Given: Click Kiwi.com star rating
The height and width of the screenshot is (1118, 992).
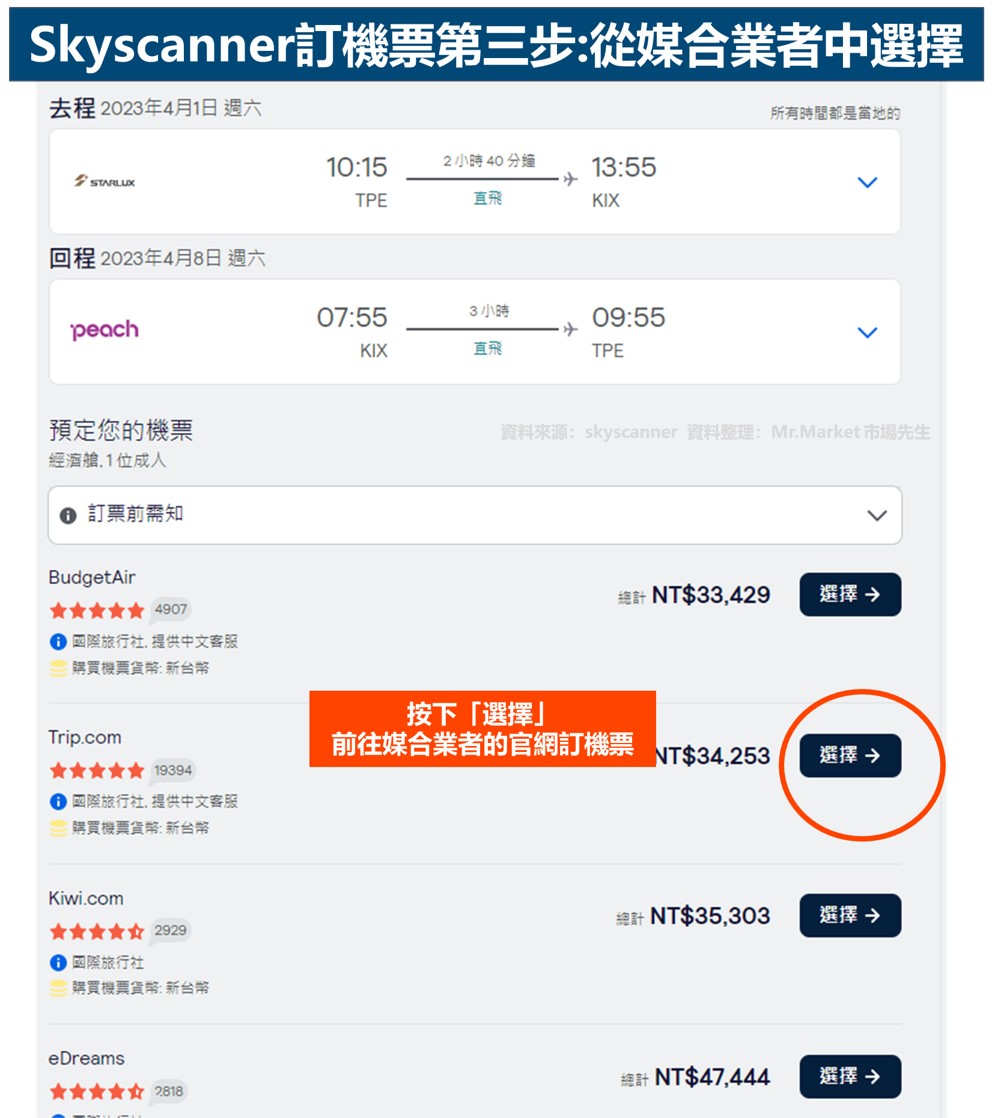Looking at the screenshot, I should pos(97,931).
